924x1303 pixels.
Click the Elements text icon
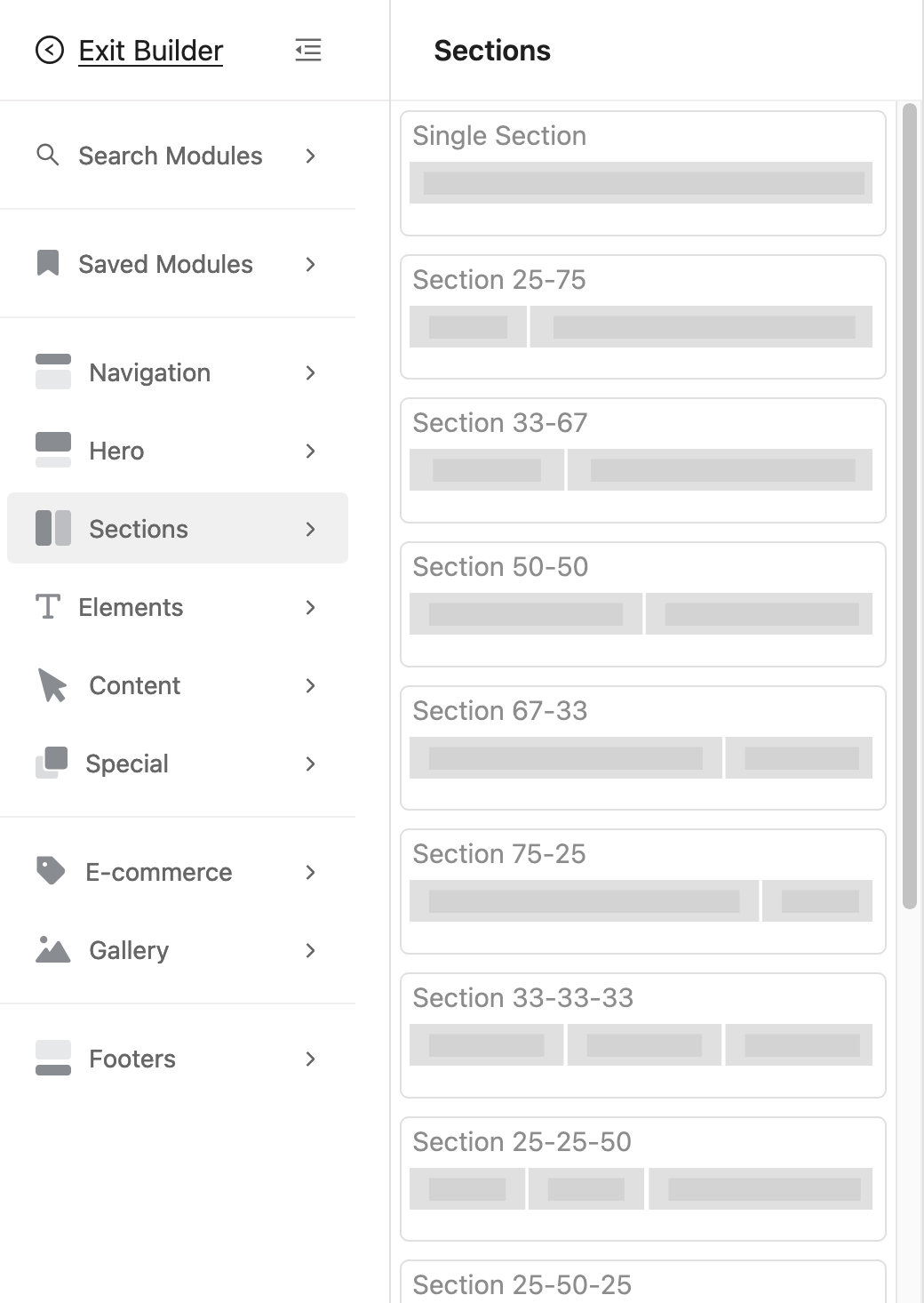pyautogui.click(x=48, y=607)
